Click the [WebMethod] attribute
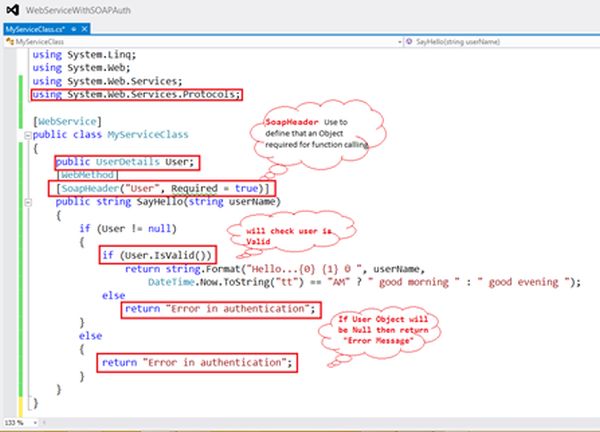Screen dimensions: 600x432 pos(88,175)
